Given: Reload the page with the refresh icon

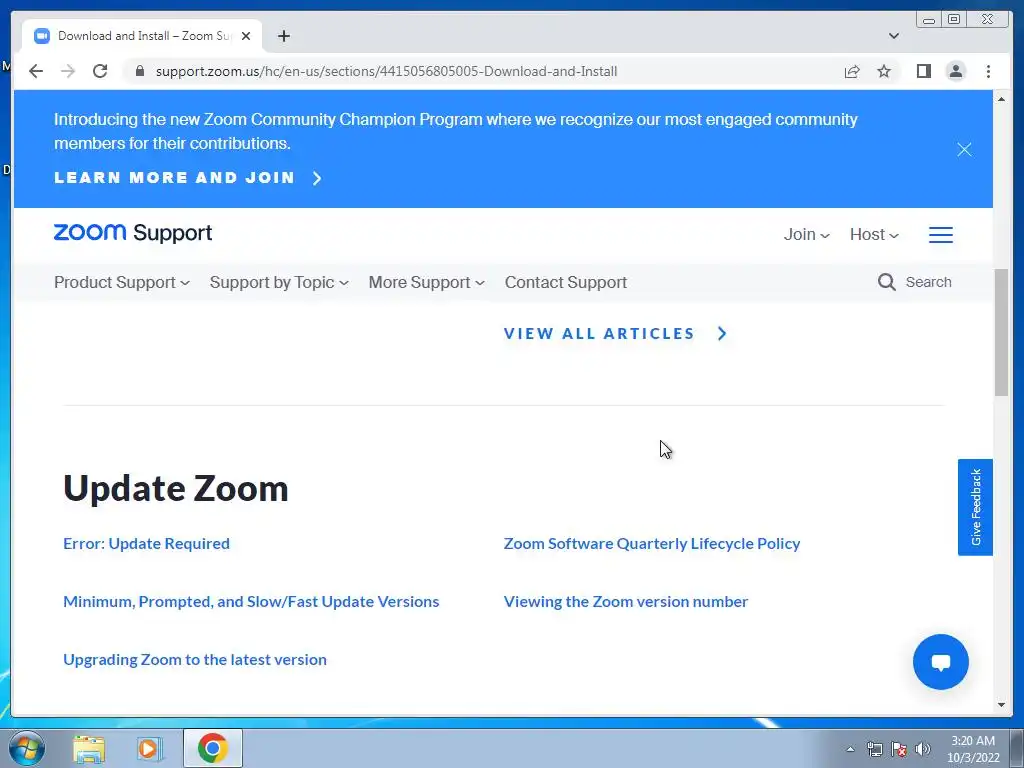Looking at the screenshot, I should point(100,71).
